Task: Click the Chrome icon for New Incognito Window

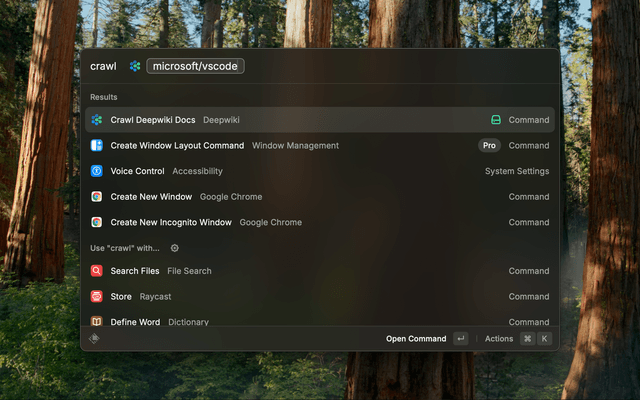Action: [97, 222]
